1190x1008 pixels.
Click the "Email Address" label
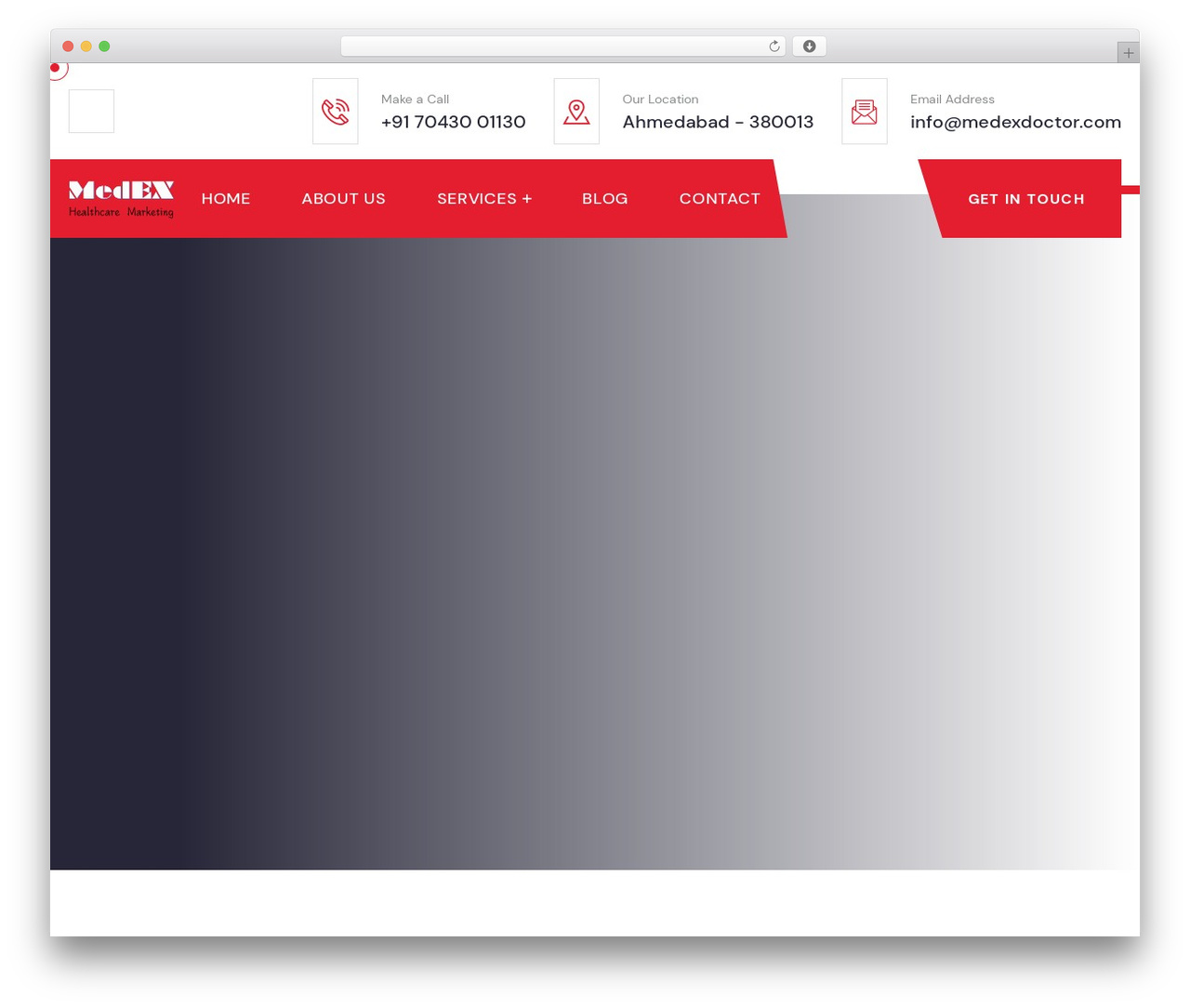[952, 99]
